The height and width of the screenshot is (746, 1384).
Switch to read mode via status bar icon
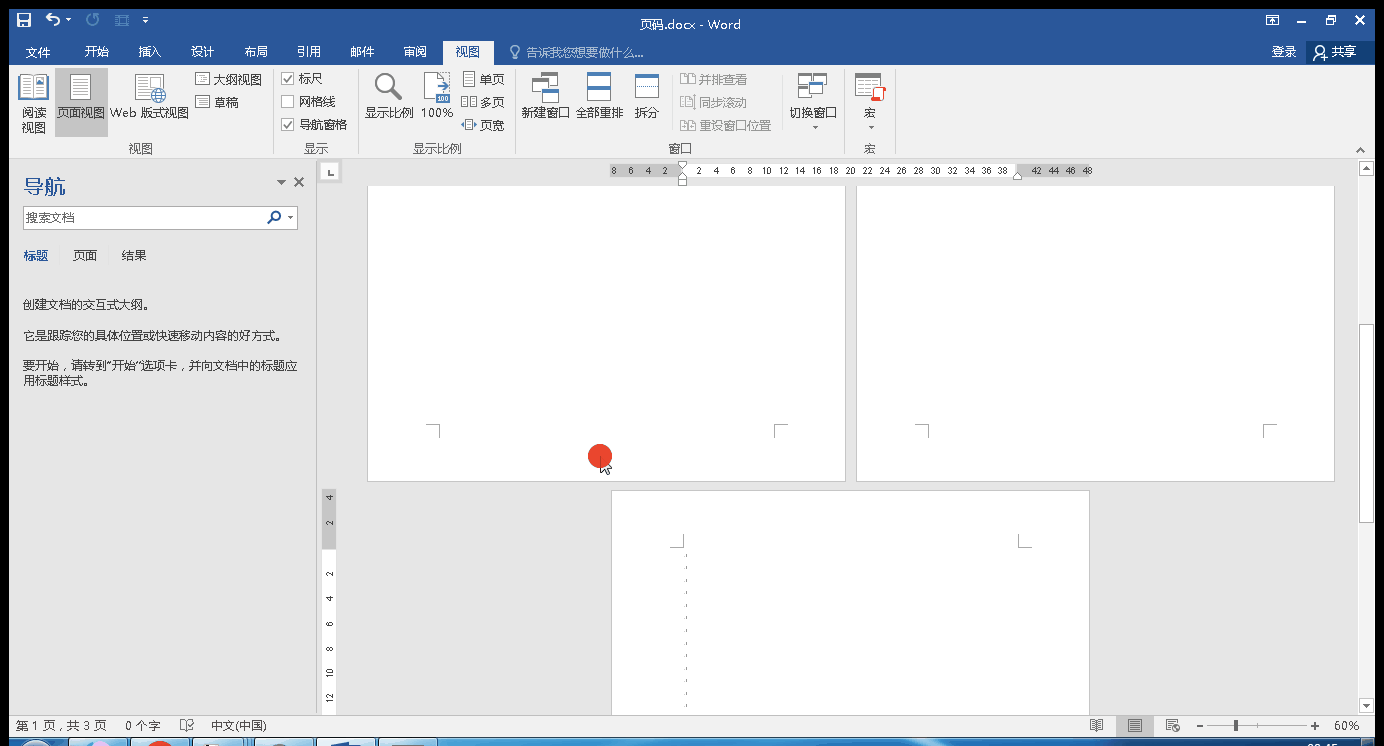point(1097,726)
